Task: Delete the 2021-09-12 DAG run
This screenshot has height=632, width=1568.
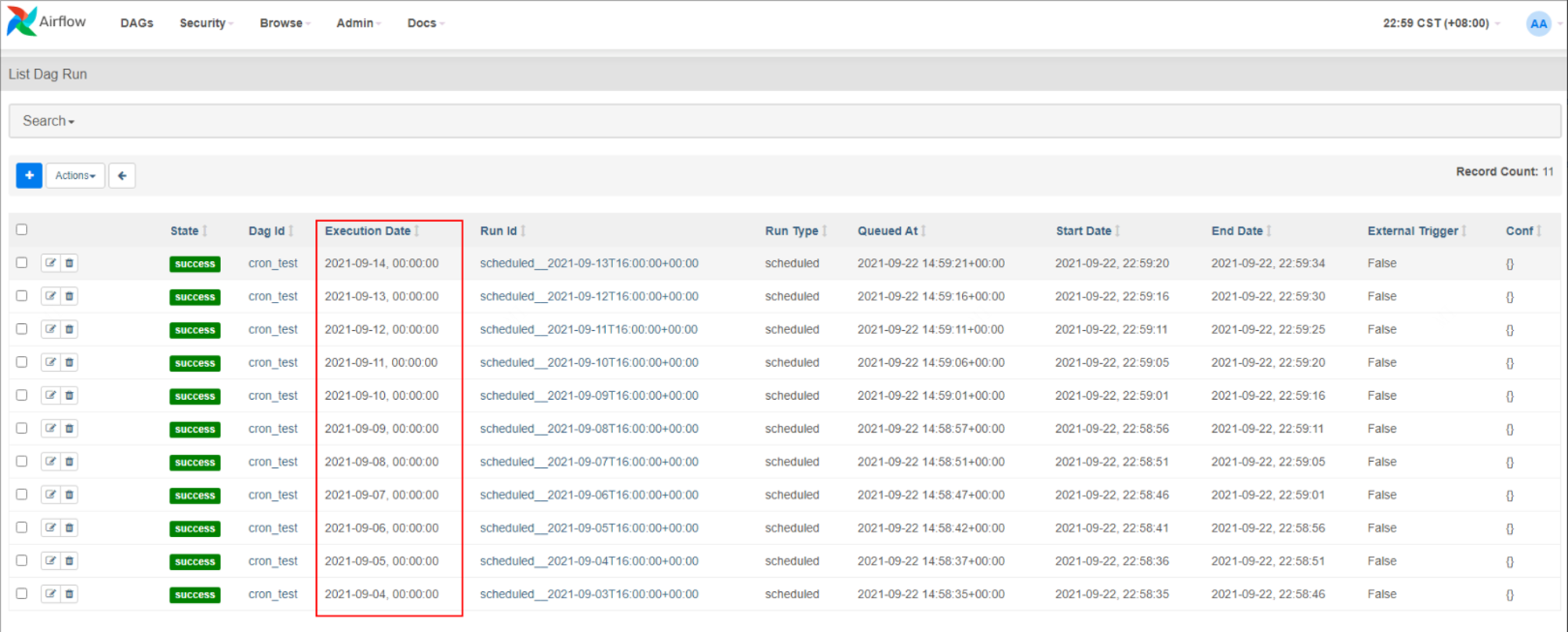Action: 69,329
